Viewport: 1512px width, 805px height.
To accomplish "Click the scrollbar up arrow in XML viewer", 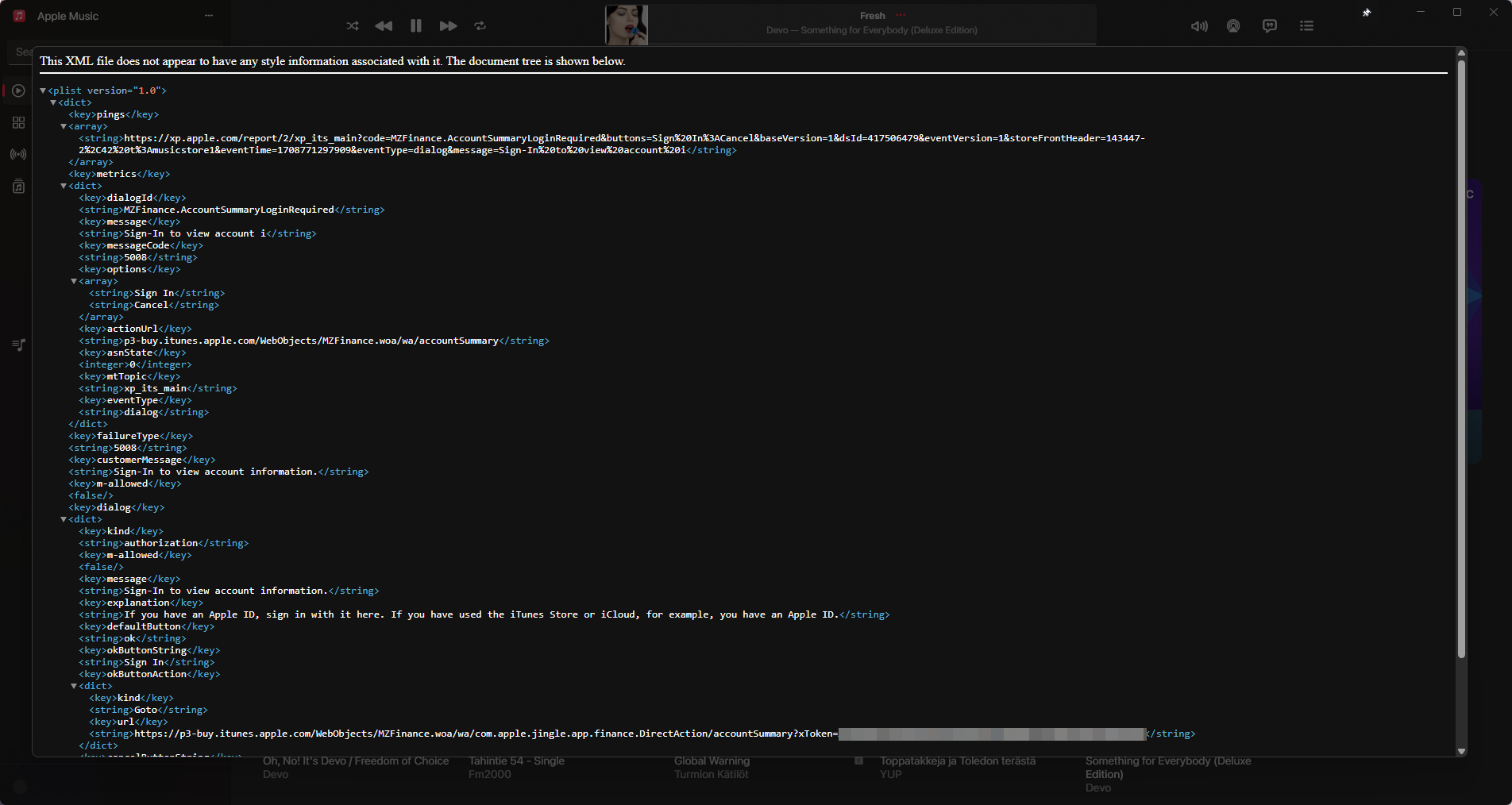I will point(1461,53).
